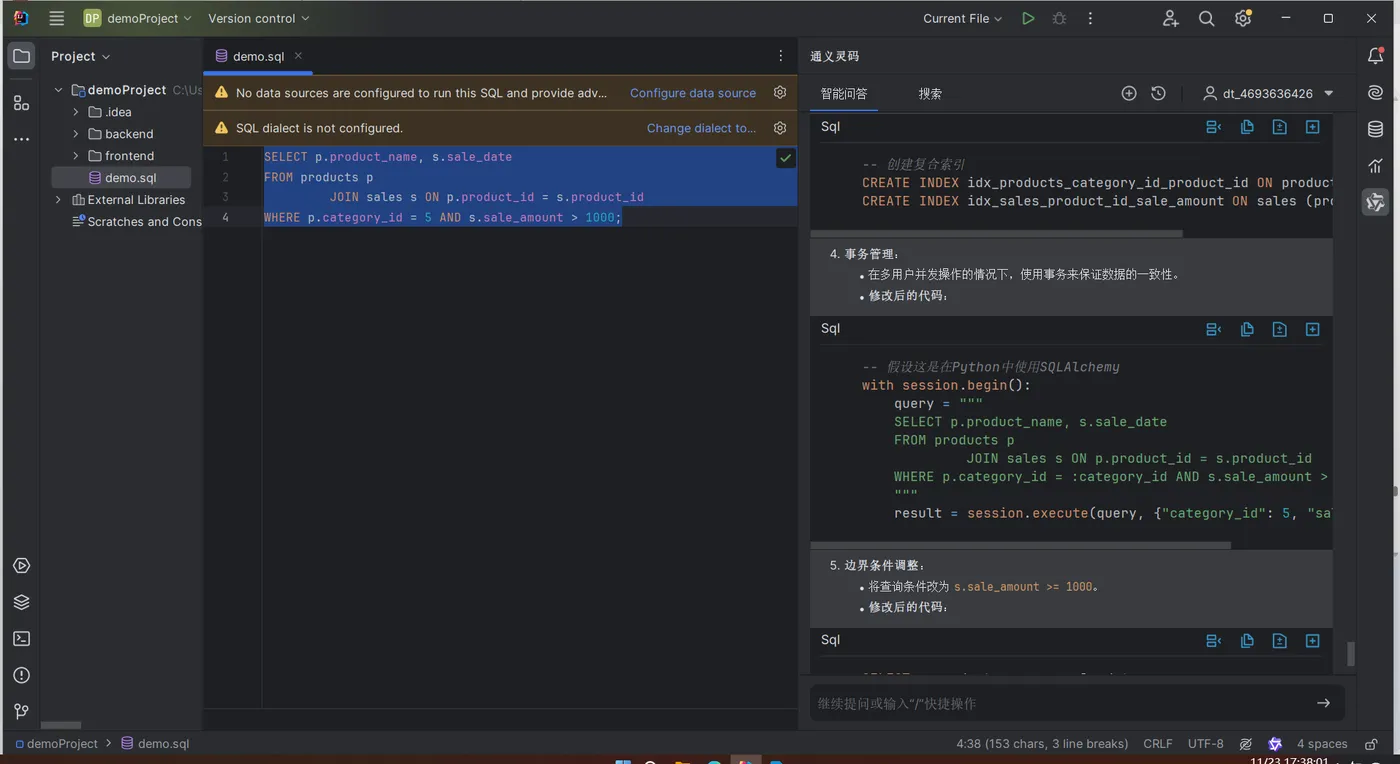Open chat history in Tongyi Lingma
1400x764 pixels.
coord(1158,93)
